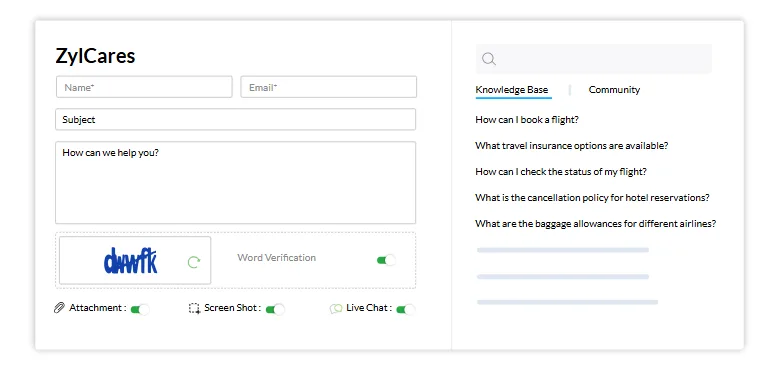Screen dimensions: 774x380
Task: Click the "Attachment :" label text
Action: click(x=98, y=308)
